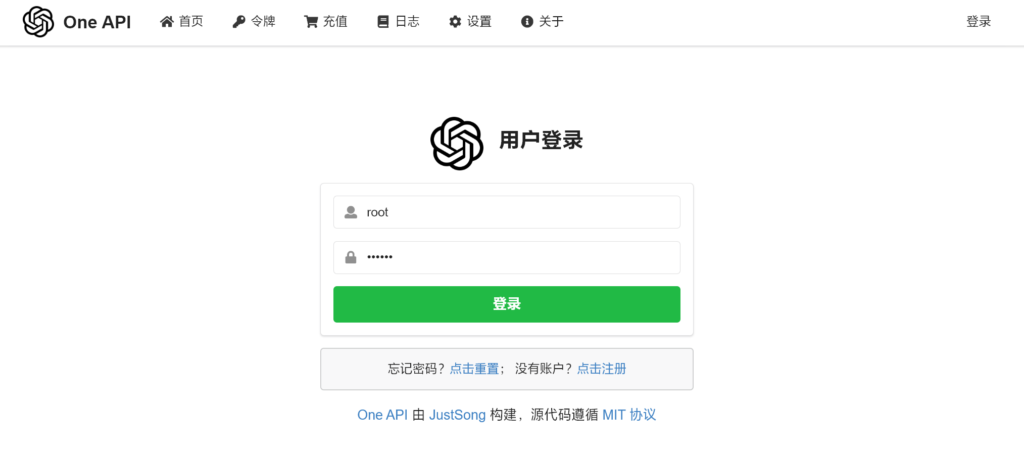Viewport: 1024px width, 451px height.
Task: Click the green 登录 button
Action: (507, 304)
